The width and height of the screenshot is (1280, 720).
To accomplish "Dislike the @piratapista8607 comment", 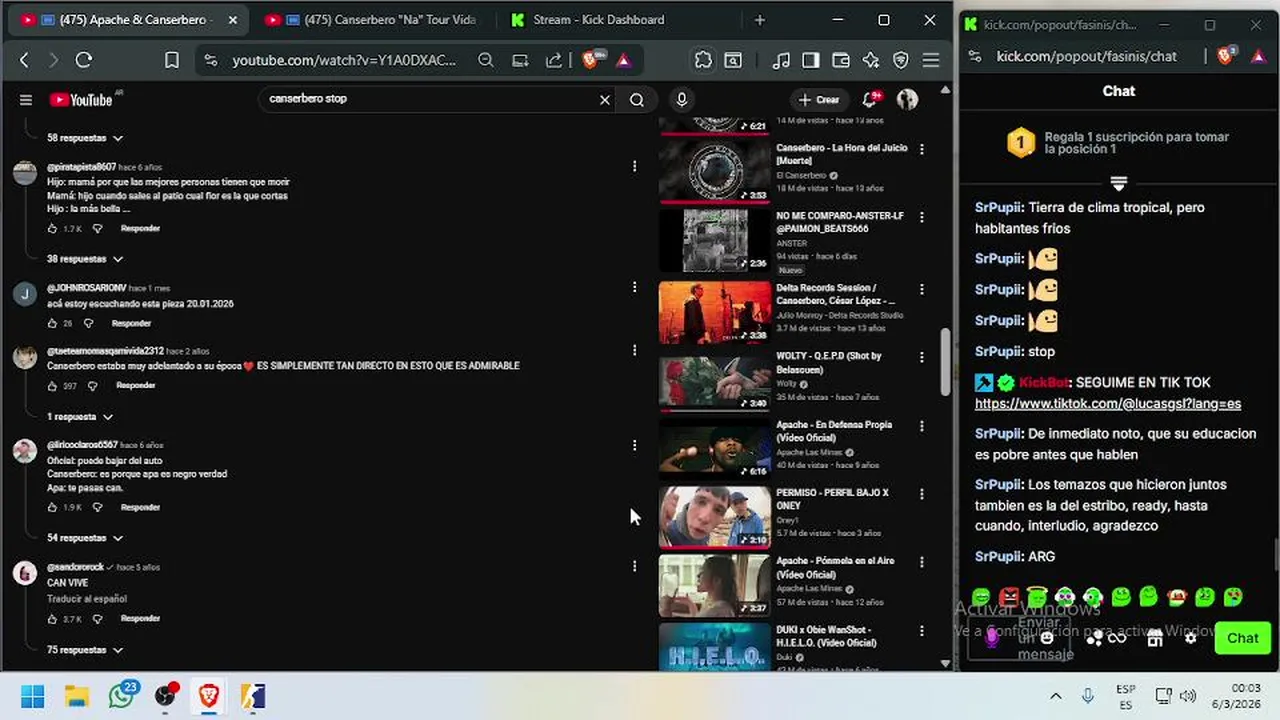I will point(97,229).
